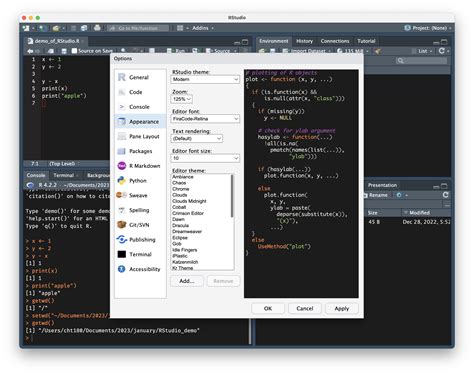This screenshot has height=374, width=474.
Task: Open the Addins dropdown menu
Action: [203, 28]
